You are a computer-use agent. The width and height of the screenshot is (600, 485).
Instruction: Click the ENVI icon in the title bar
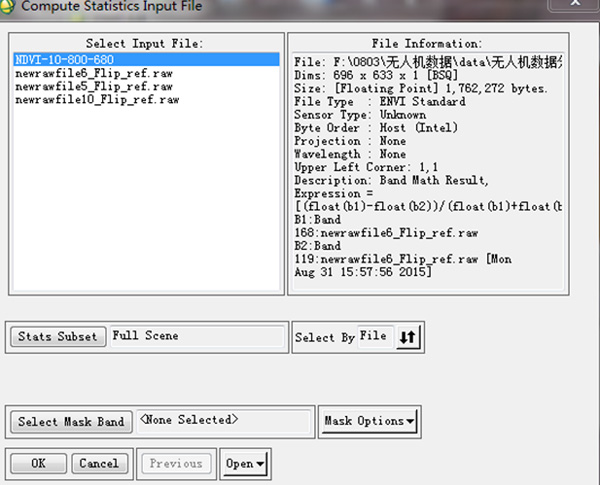coord(8,7)
